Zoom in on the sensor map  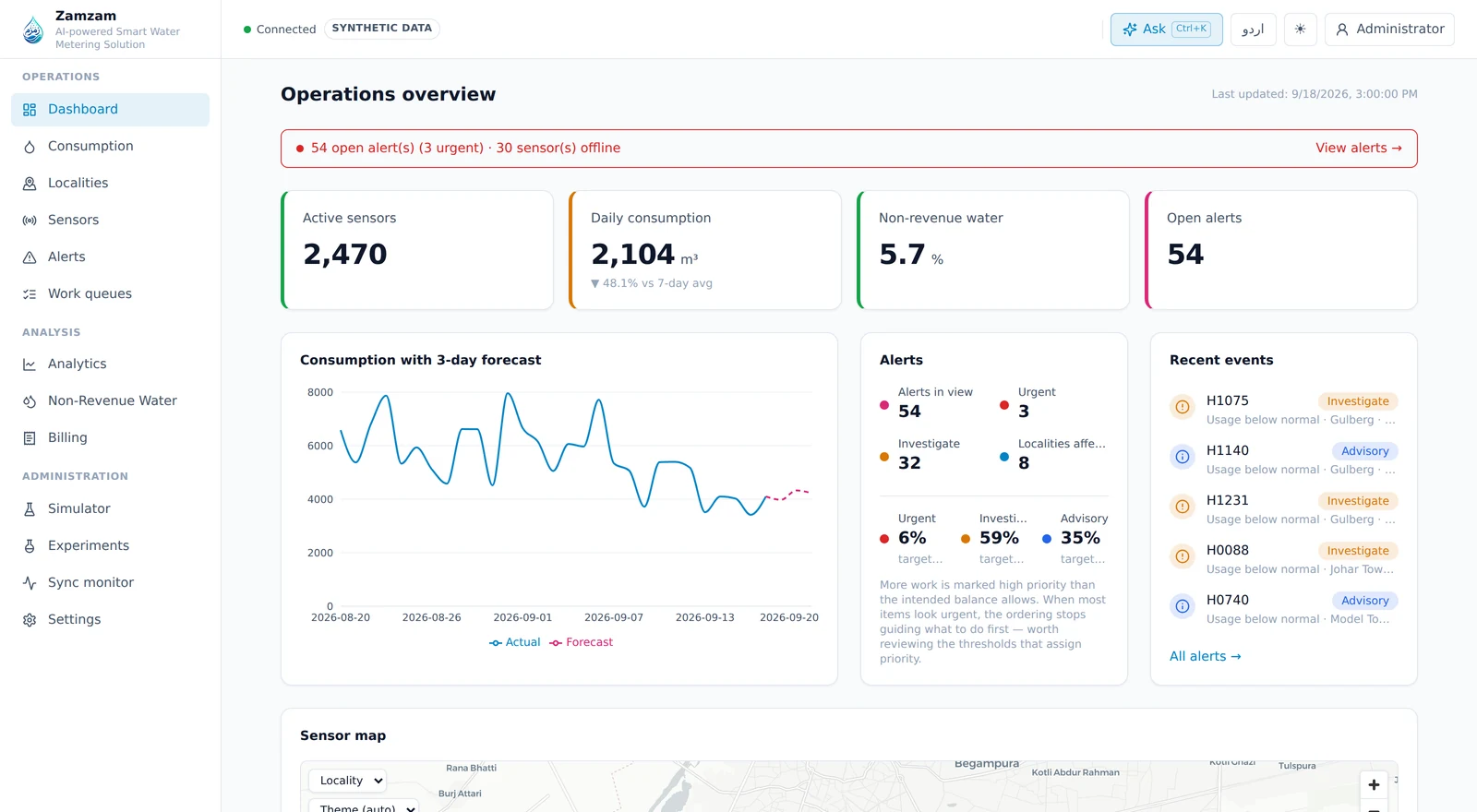[1374, 784]
